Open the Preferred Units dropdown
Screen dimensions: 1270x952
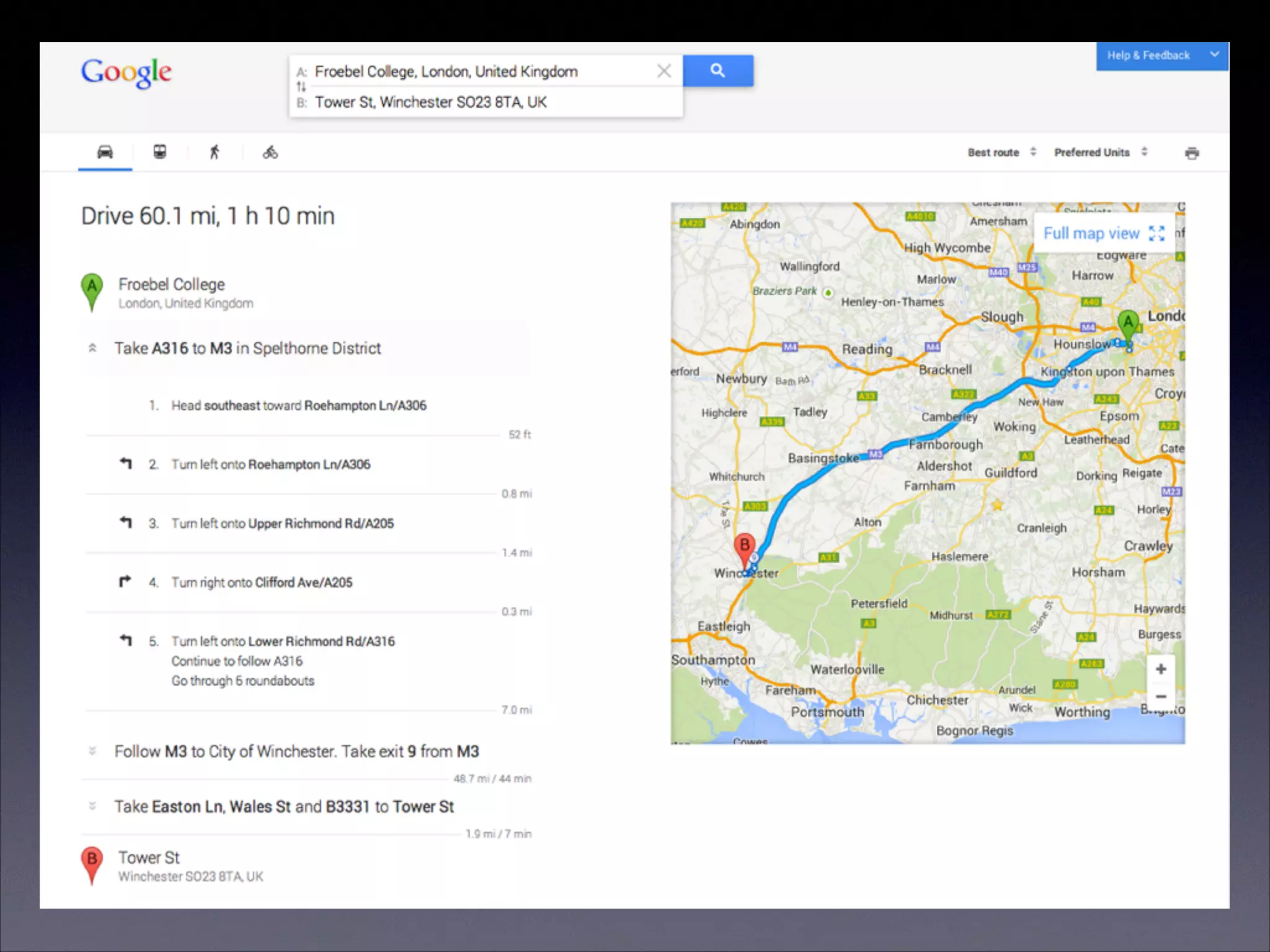(1100, 152)
